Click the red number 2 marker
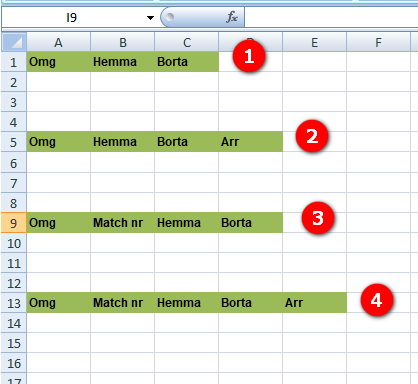This screenshot has height=384, width=418. (x=312, y=136)
